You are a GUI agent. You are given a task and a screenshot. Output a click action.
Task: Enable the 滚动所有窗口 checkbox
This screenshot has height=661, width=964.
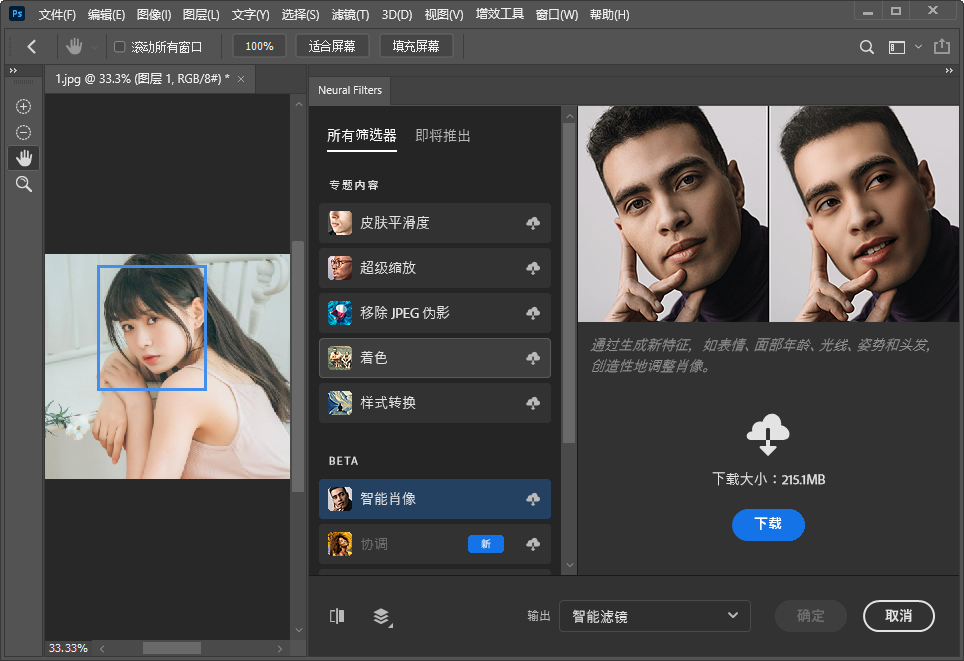pyautogui.click(x=120, y=47)
